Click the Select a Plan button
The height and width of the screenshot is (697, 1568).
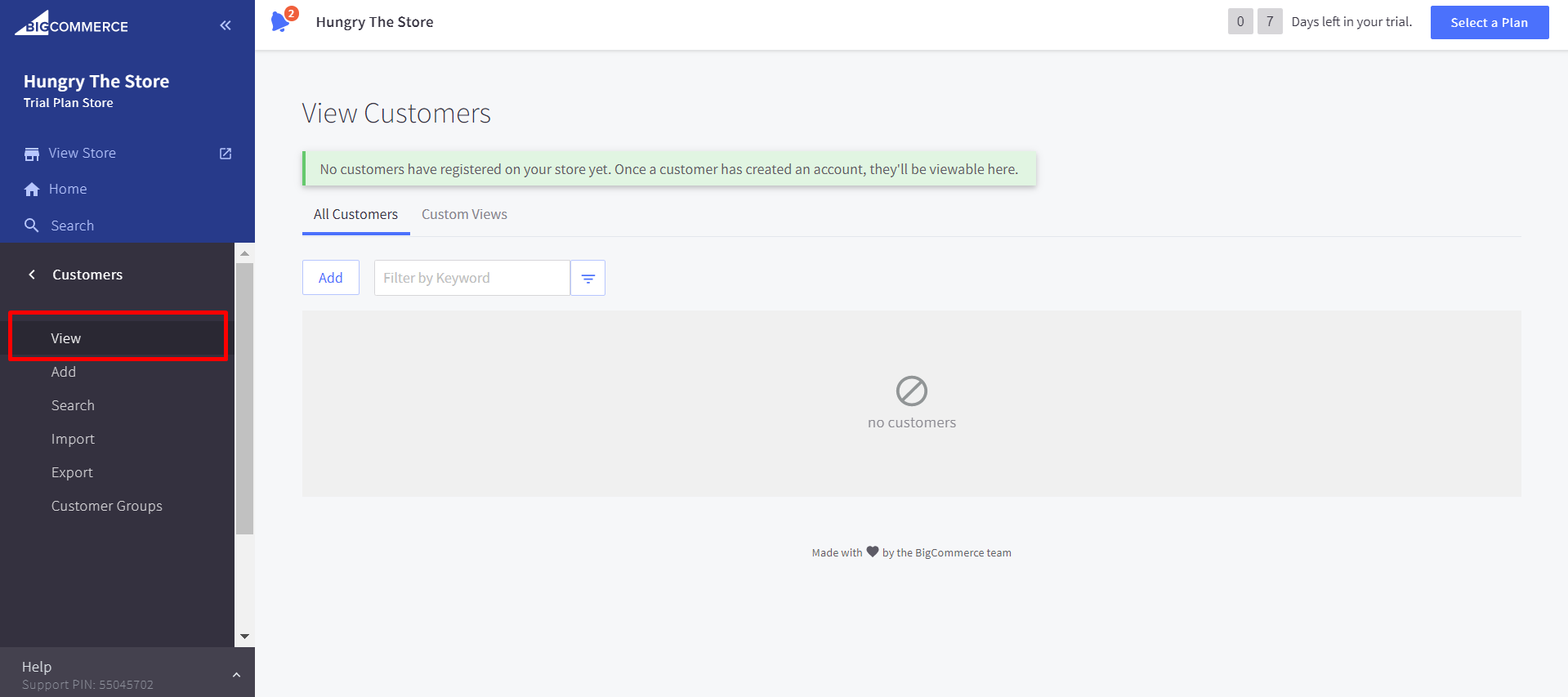[1489, 23]
